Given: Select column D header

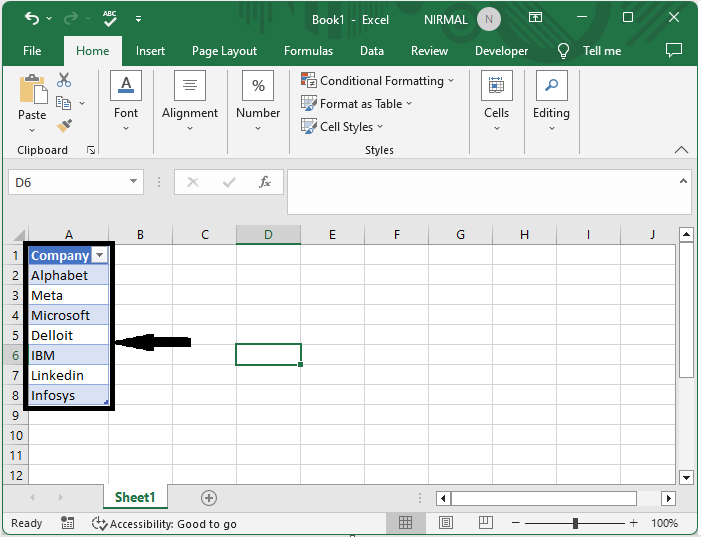Looking at the screenshot, I should pyautogui.click(x=268, y=235).
